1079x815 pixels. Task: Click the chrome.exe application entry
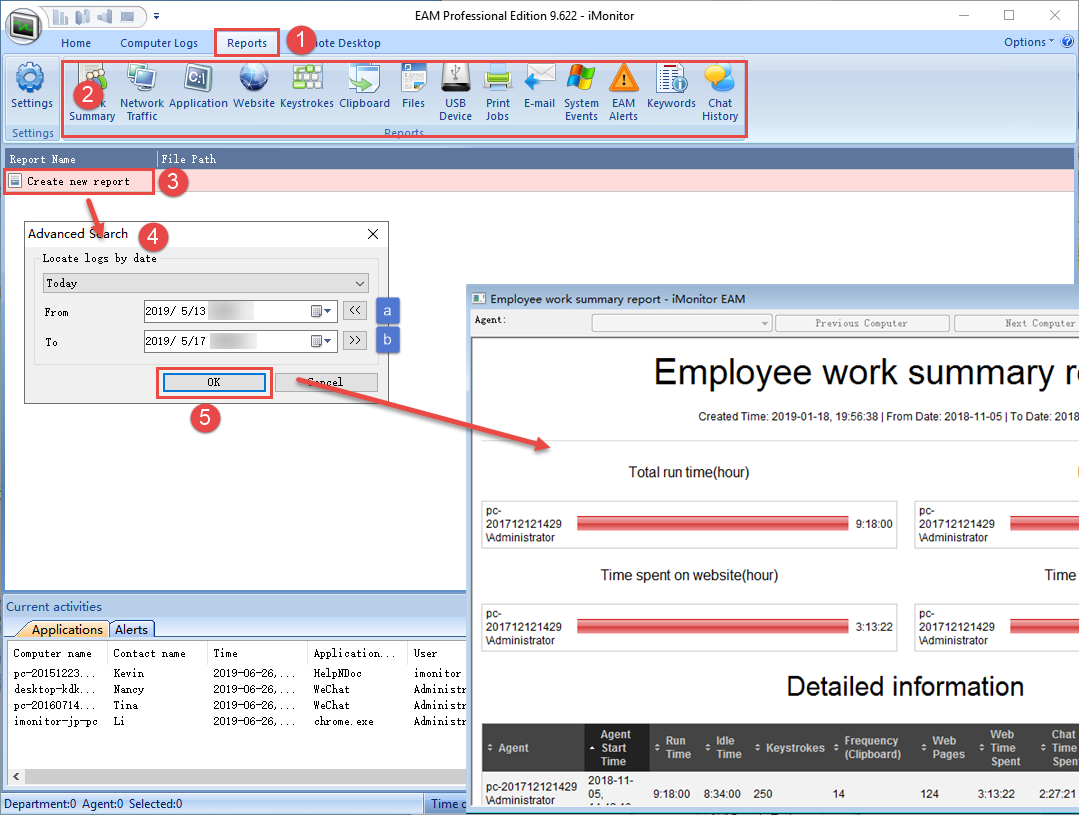pyautogui.click(x=343, y=721)
